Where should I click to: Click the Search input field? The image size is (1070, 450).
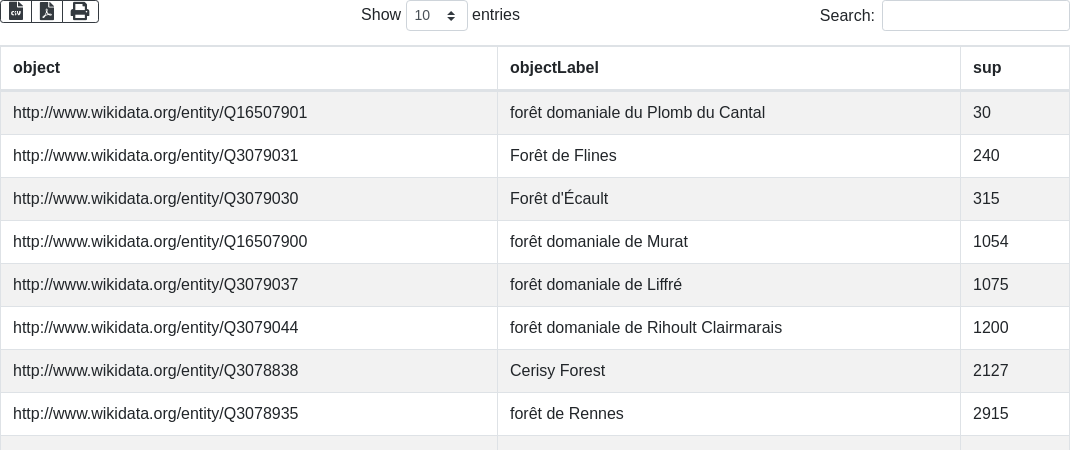point(975,16)
